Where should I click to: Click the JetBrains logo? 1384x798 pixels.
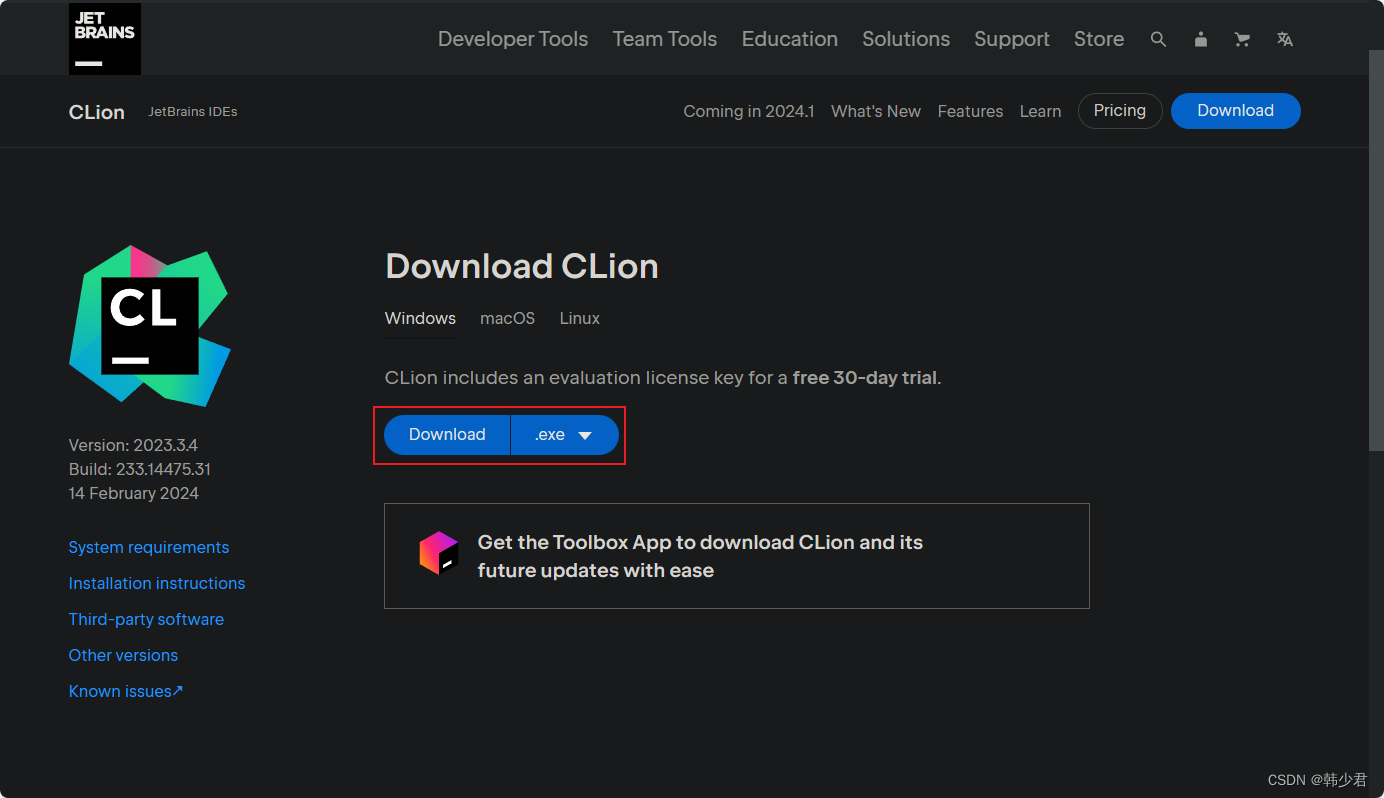pyautogui.click(x=105, y=39)
